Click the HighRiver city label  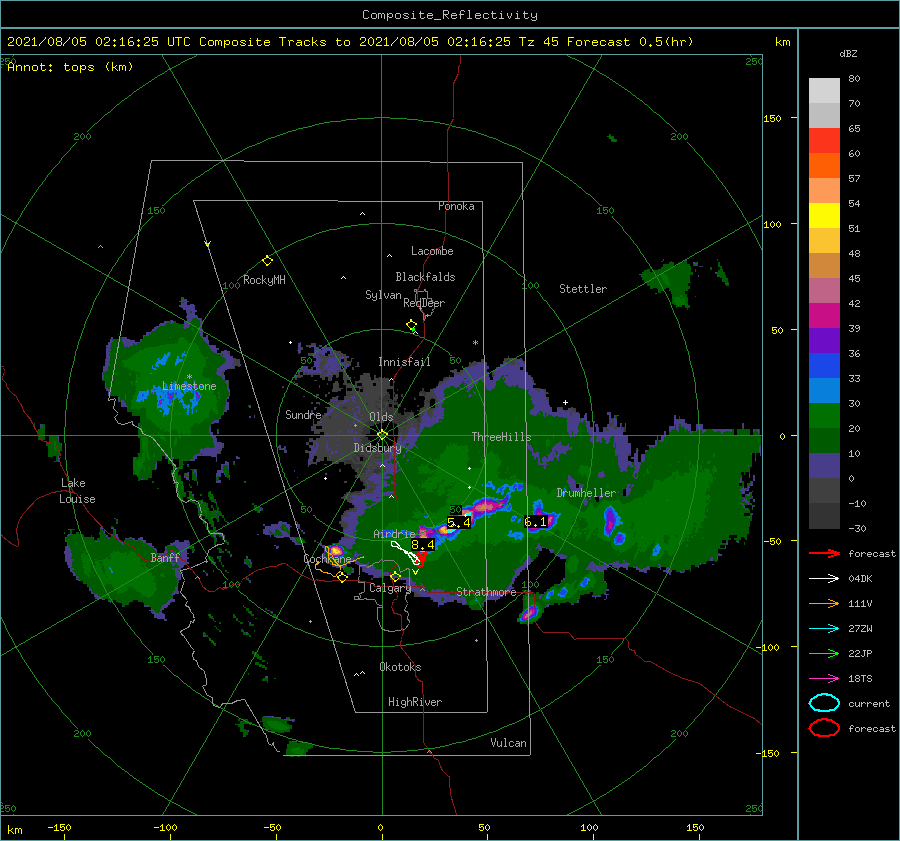click(x=415, y=702)
